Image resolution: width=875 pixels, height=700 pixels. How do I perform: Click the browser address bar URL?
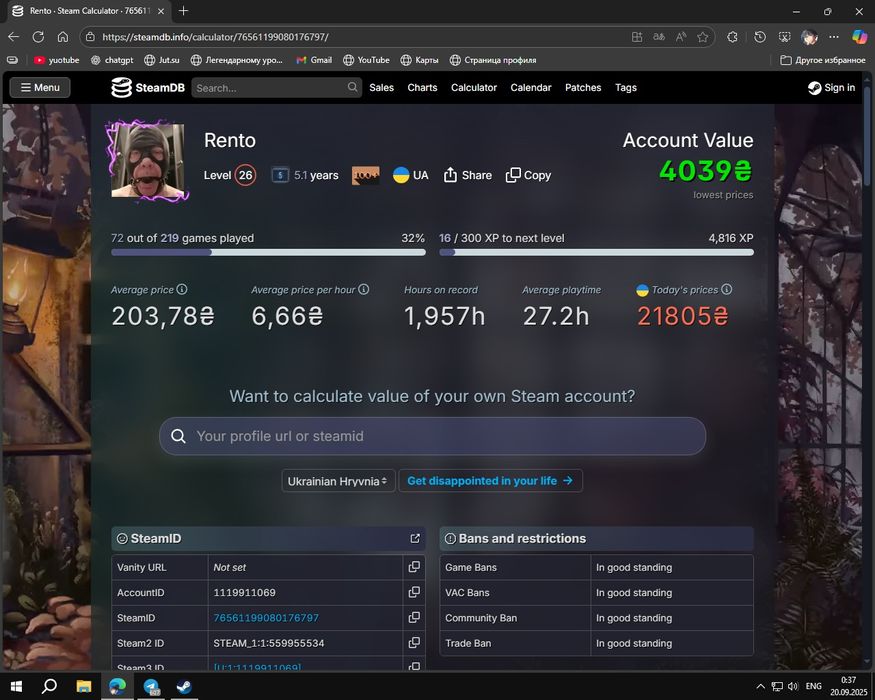215,37
